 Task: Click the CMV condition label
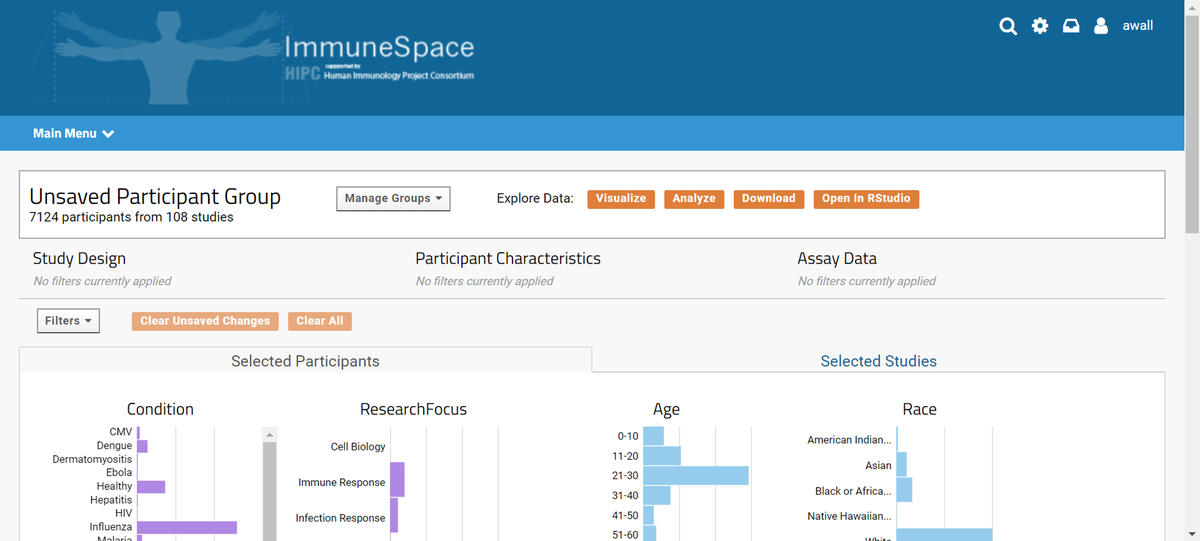coord(120,432)
